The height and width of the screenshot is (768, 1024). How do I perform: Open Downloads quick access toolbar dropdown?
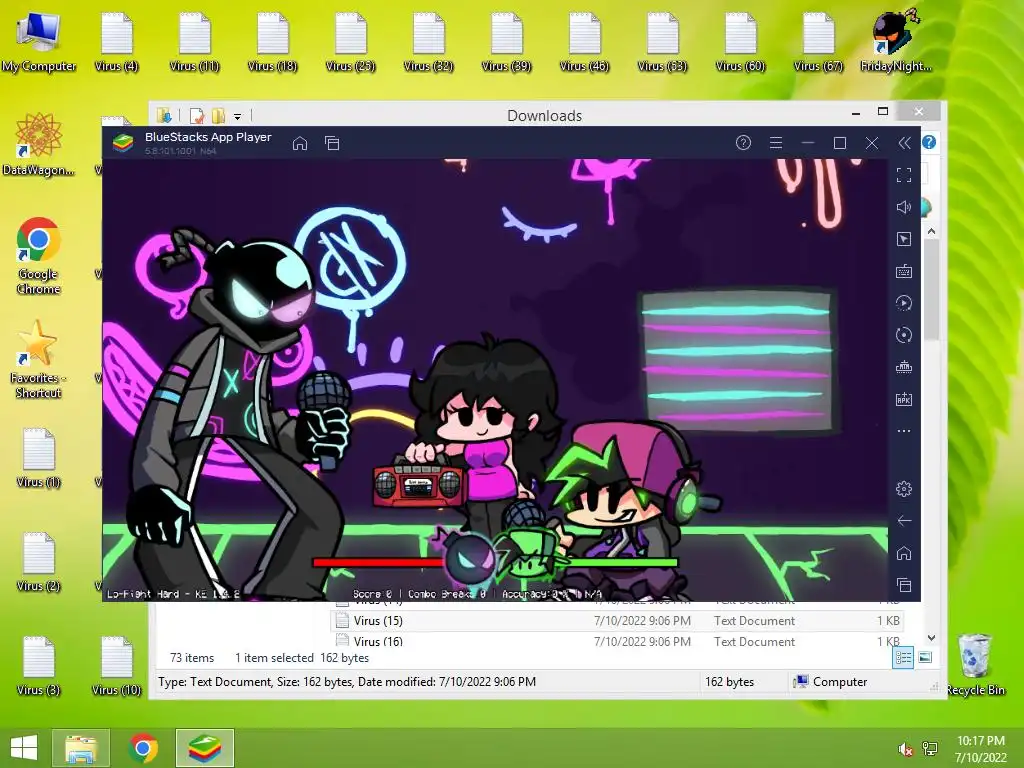[x=238, y=117]
